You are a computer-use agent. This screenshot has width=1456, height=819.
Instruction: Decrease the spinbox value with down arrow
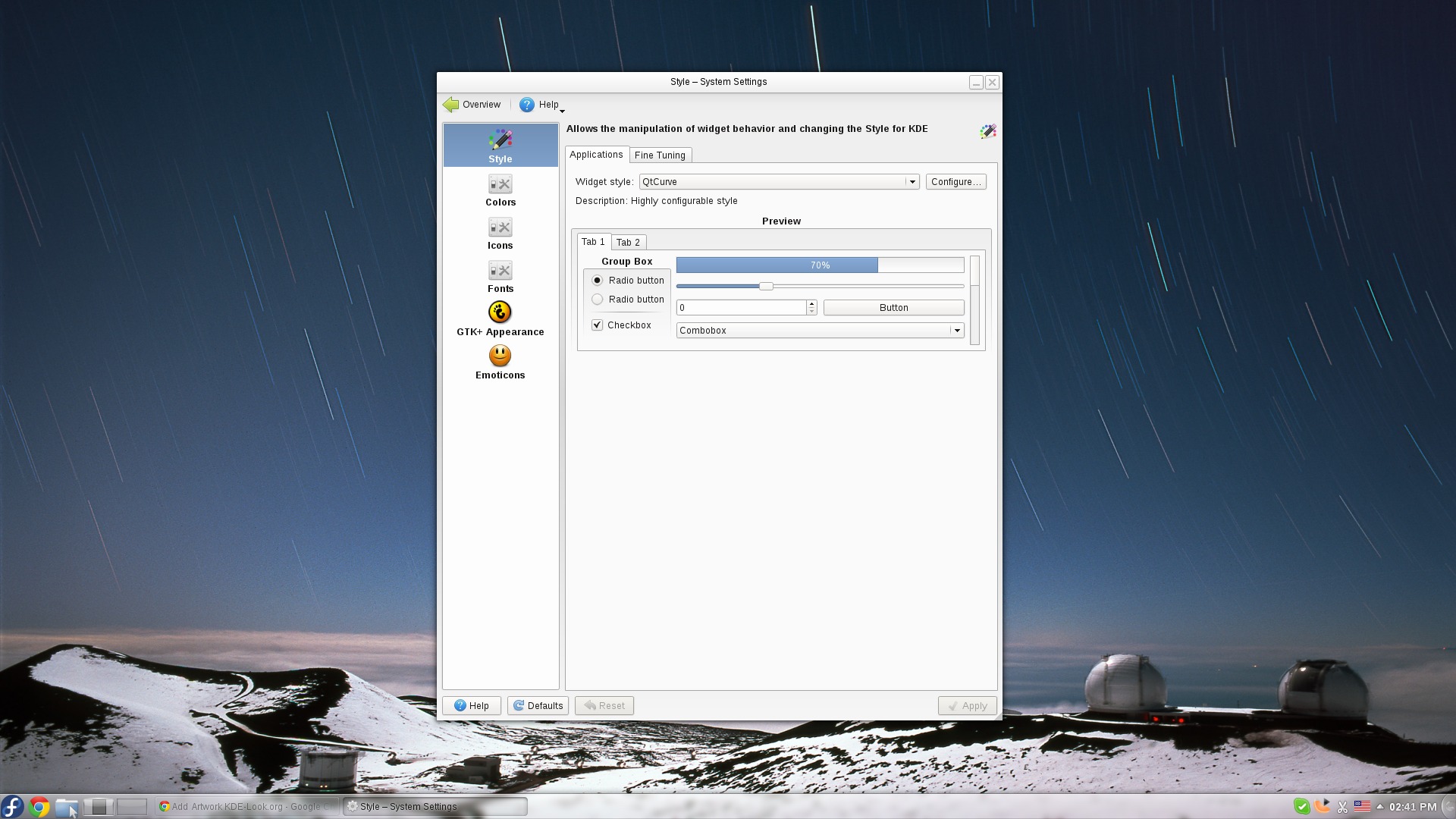811,311
